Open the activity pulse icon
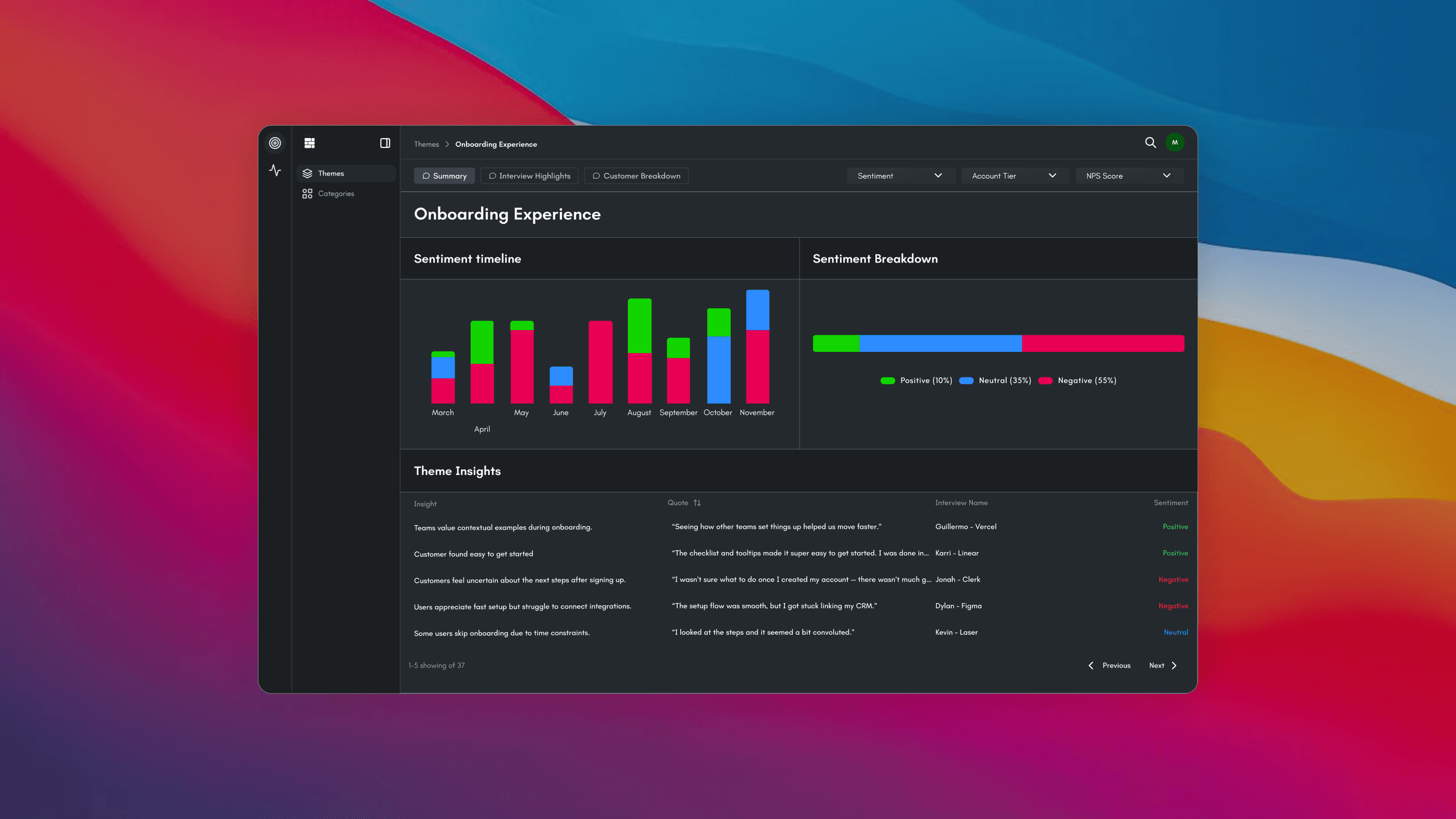The height and width of the screenshot is (819, 1456). [x=274, y=170]
